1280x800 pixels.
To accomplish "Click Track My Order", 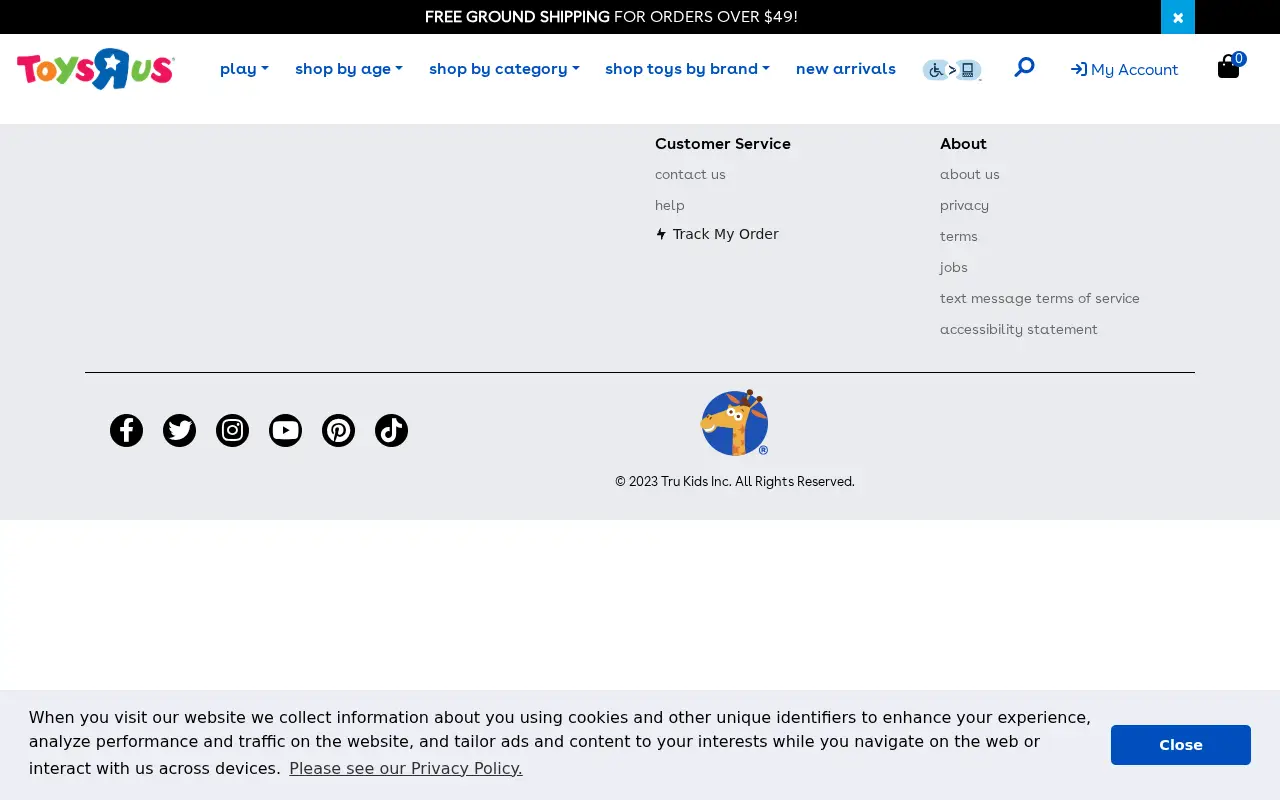I will (x=717, y=234).
